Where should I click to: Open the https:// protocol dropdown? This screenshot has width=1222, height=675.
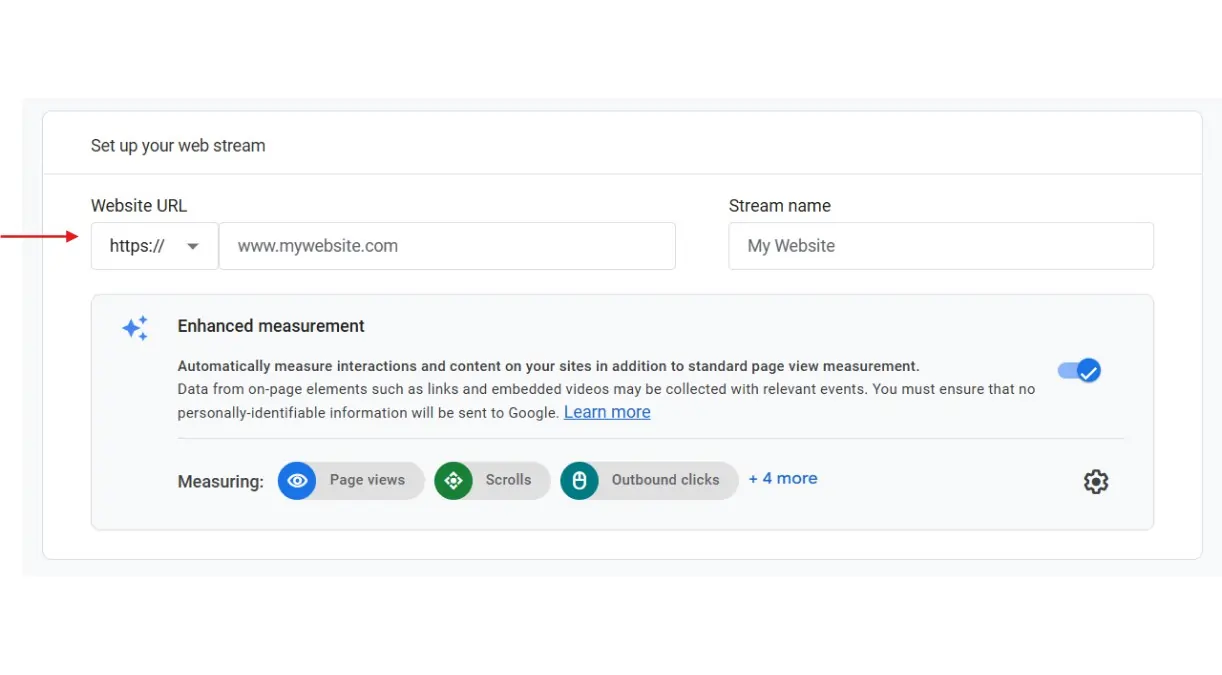point(154,246)
